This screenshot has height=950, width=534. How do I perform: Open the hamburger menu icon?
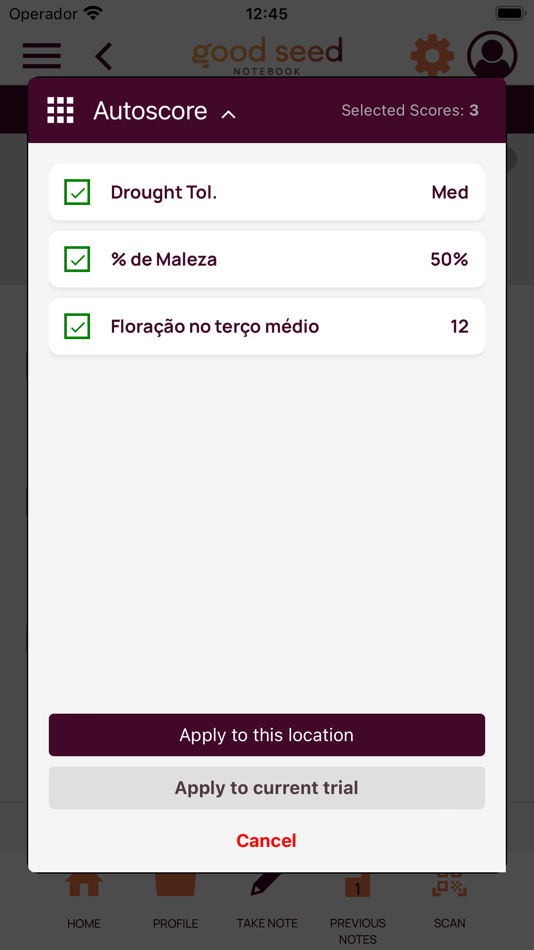pyautogui.click(x=42, y=56)
